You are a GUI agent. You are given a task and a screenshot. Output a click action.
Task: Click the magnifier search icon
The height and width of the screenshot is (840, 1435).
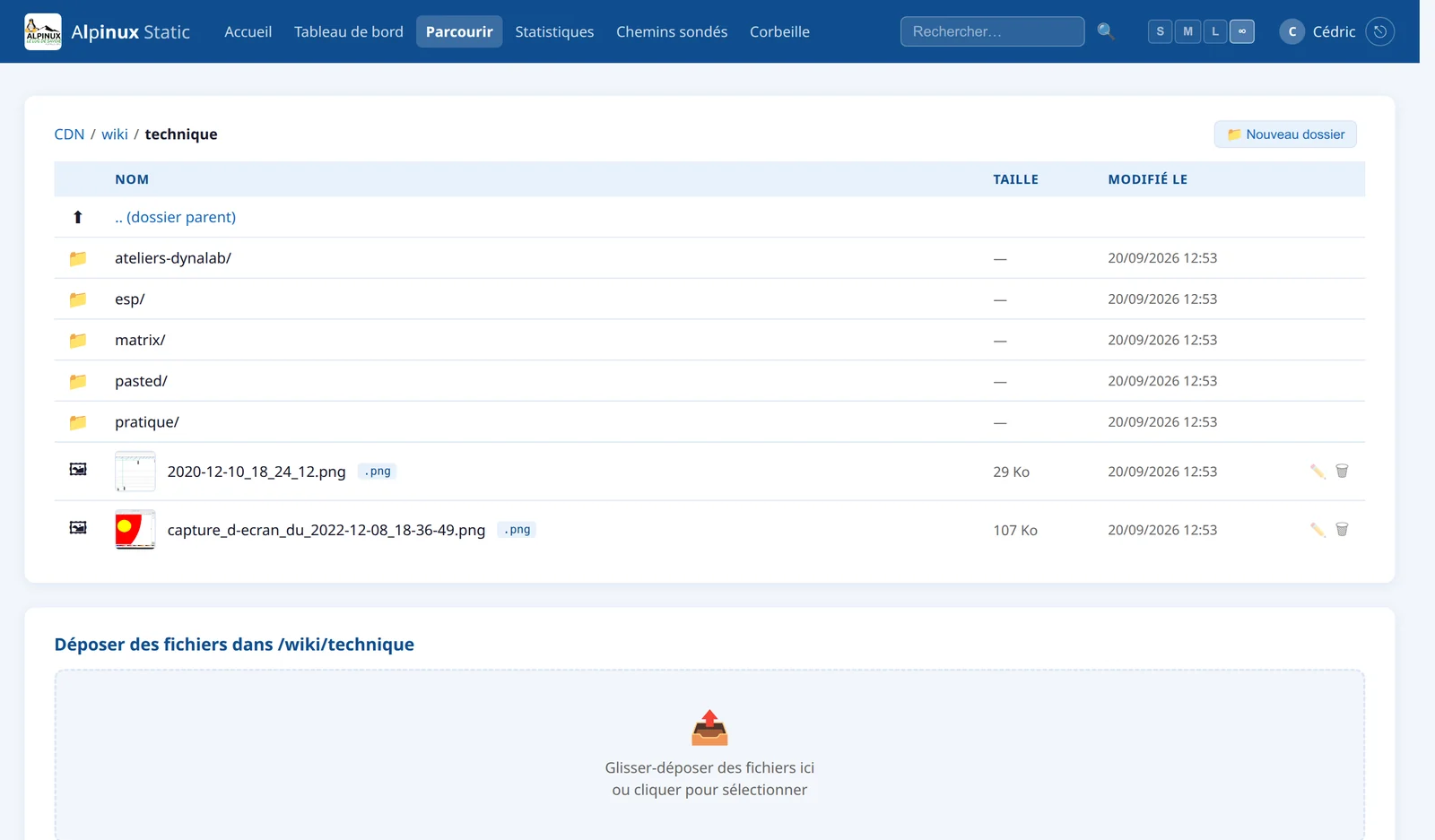tap(1106, 31)
